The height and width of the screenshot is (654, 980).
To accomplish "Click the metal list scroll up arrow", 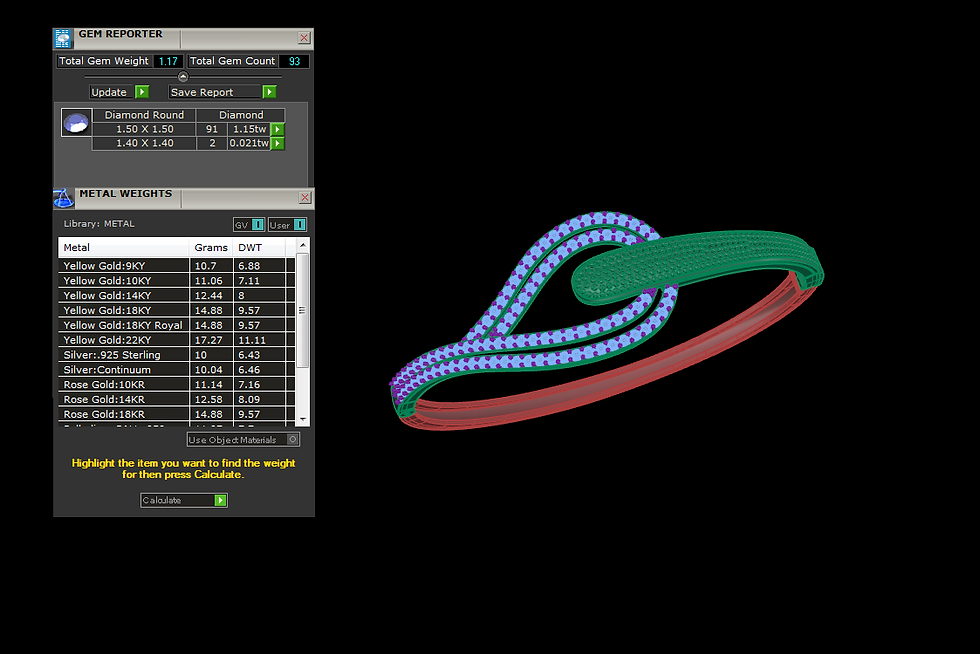I will [303, 245].
